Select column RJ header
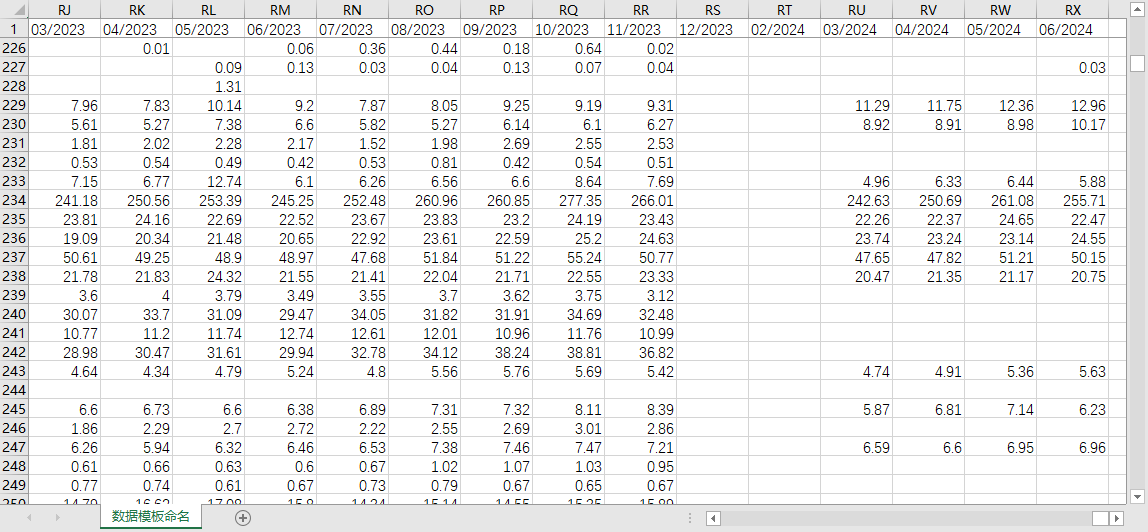The height and width of the screenshot is (532, 1148). click(64, 10)
